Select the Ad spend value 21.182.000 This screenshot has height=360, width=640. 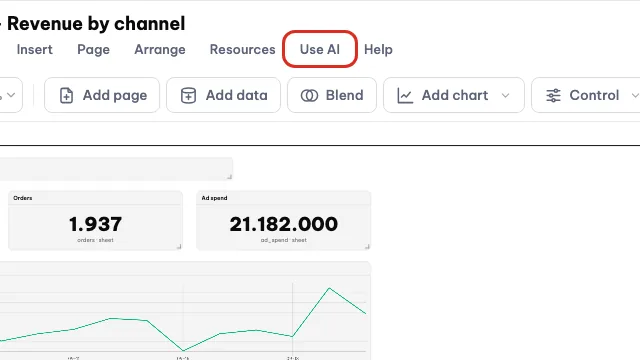(284, 224)
